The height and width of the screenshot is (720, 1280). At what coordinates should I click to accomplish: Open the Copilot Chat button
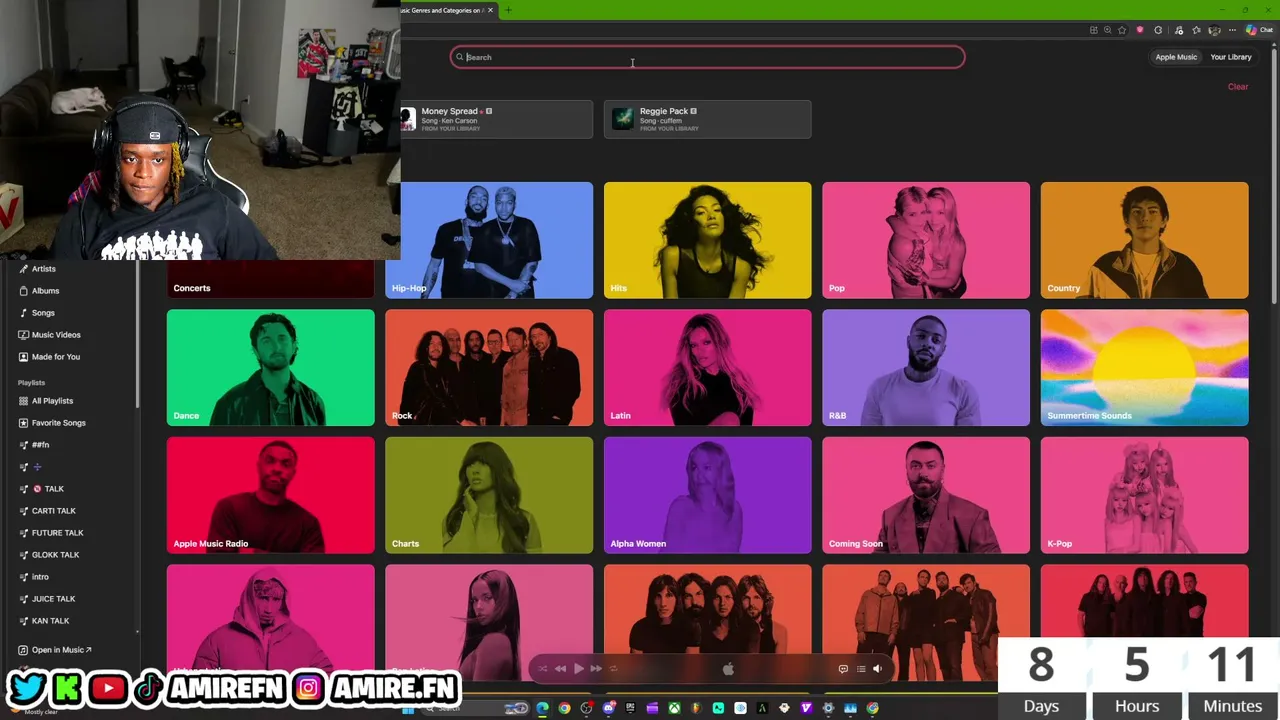pyautogui.click(x=1259, y=30)
